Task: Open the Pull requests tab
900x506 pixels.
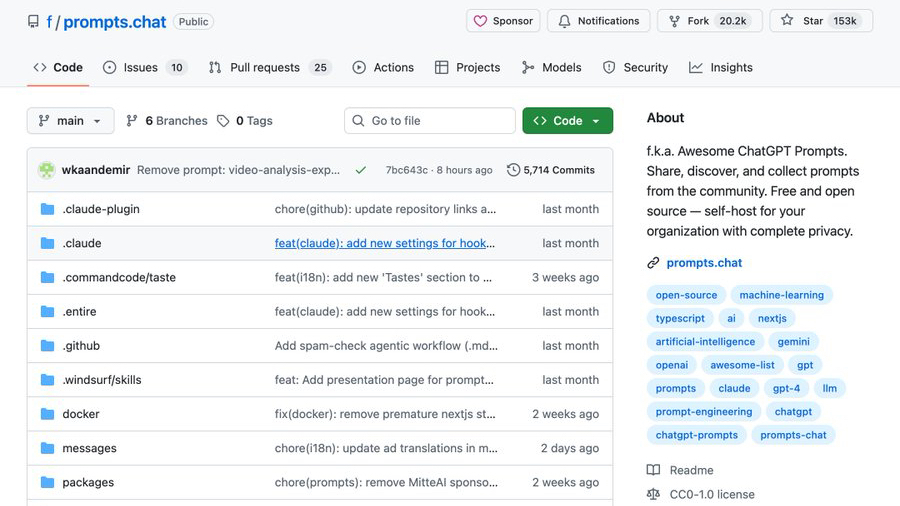Action: [x=264, y=67]
